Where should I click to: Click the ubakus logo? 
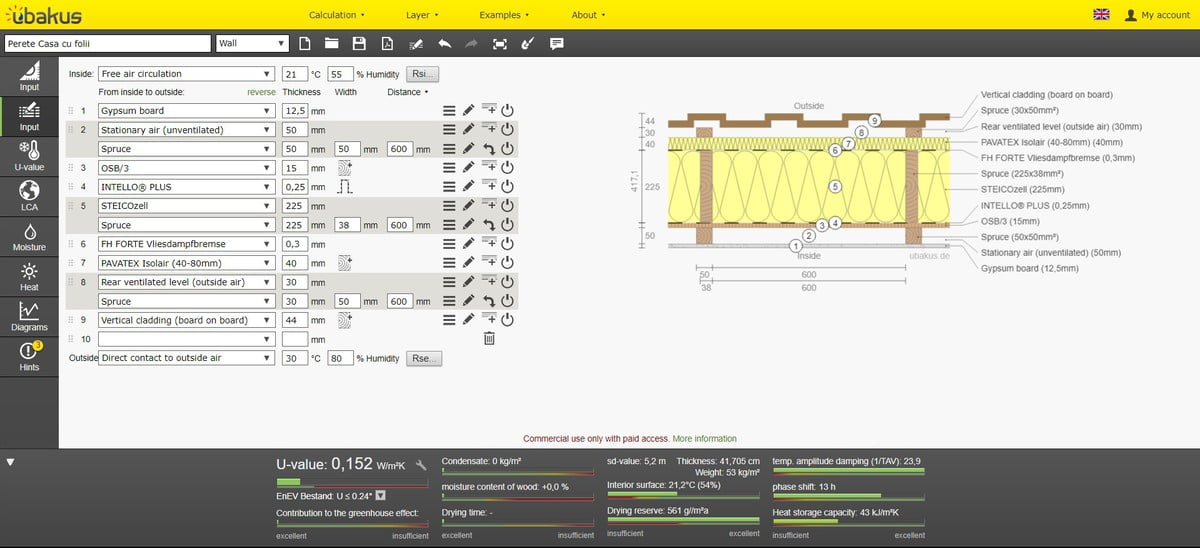click(44, 14)
